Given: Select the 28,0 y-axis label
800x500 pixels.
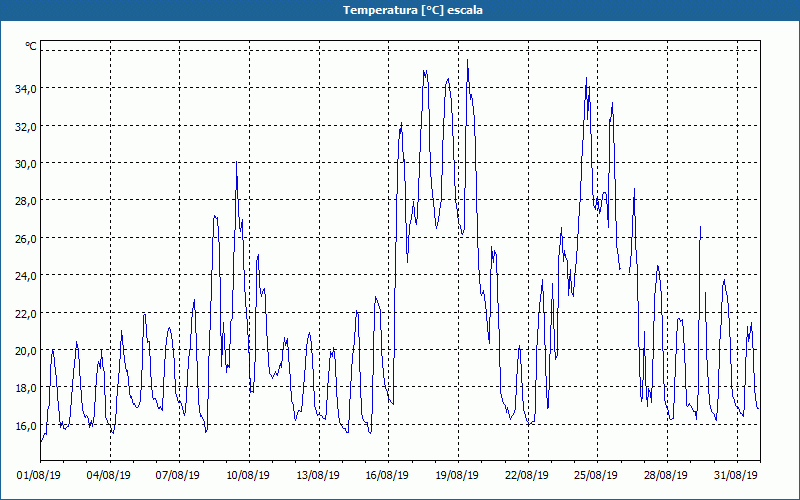Looking at the screenshot, I should click(26, 201).
